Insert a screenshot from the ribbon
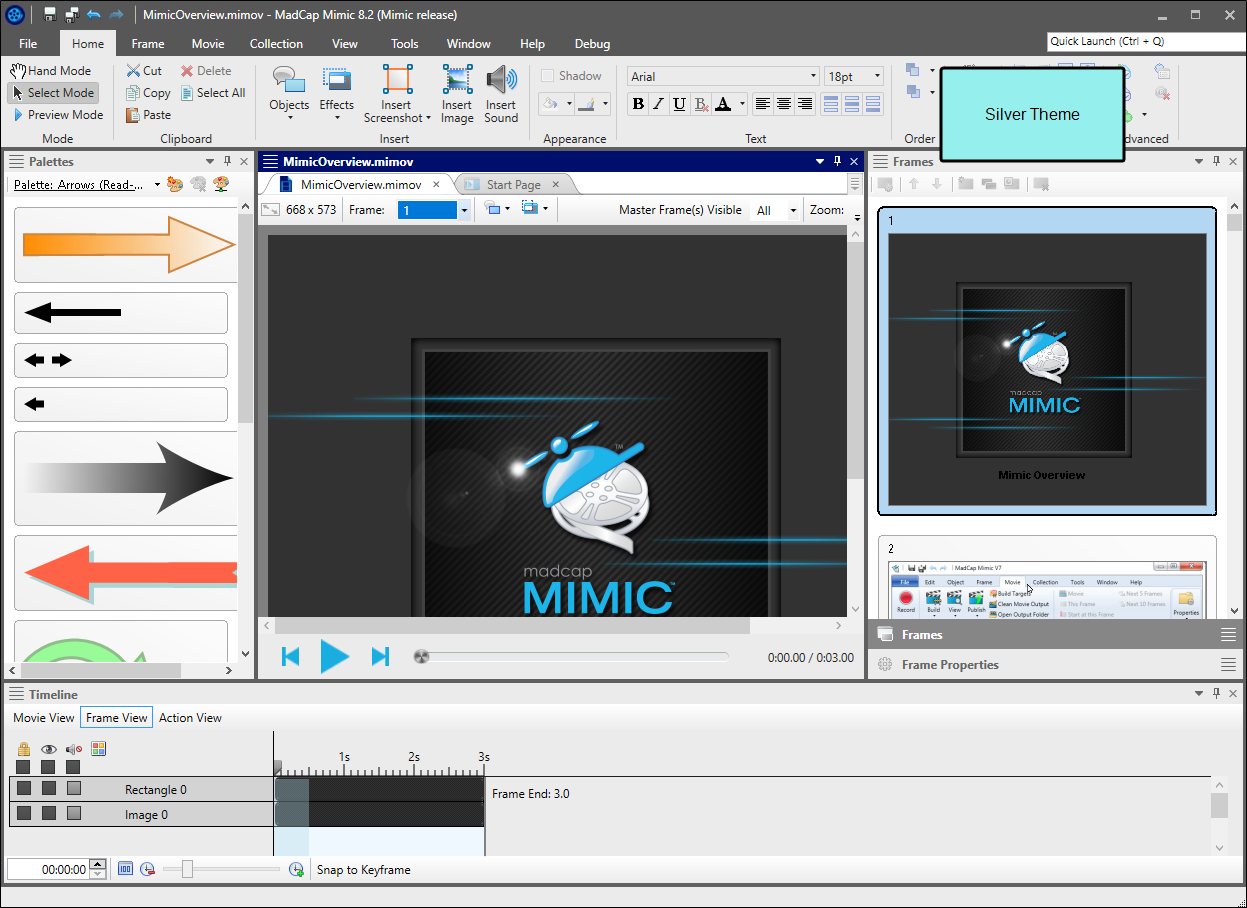Screen dimensions: 1247x908 tap(397, 94)
